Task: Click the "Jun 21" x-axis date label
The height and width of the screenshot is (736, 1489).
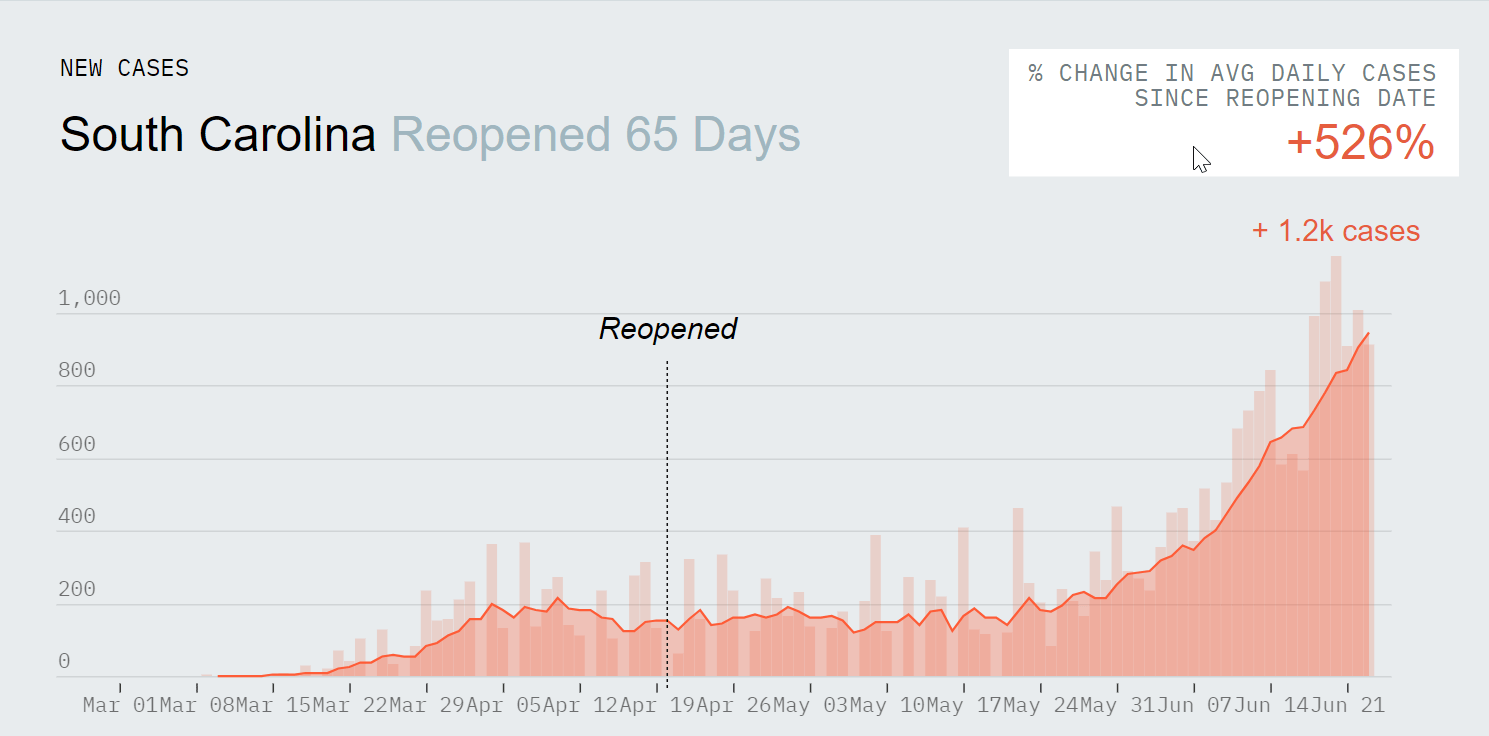Action: (x=1349, y=706)
